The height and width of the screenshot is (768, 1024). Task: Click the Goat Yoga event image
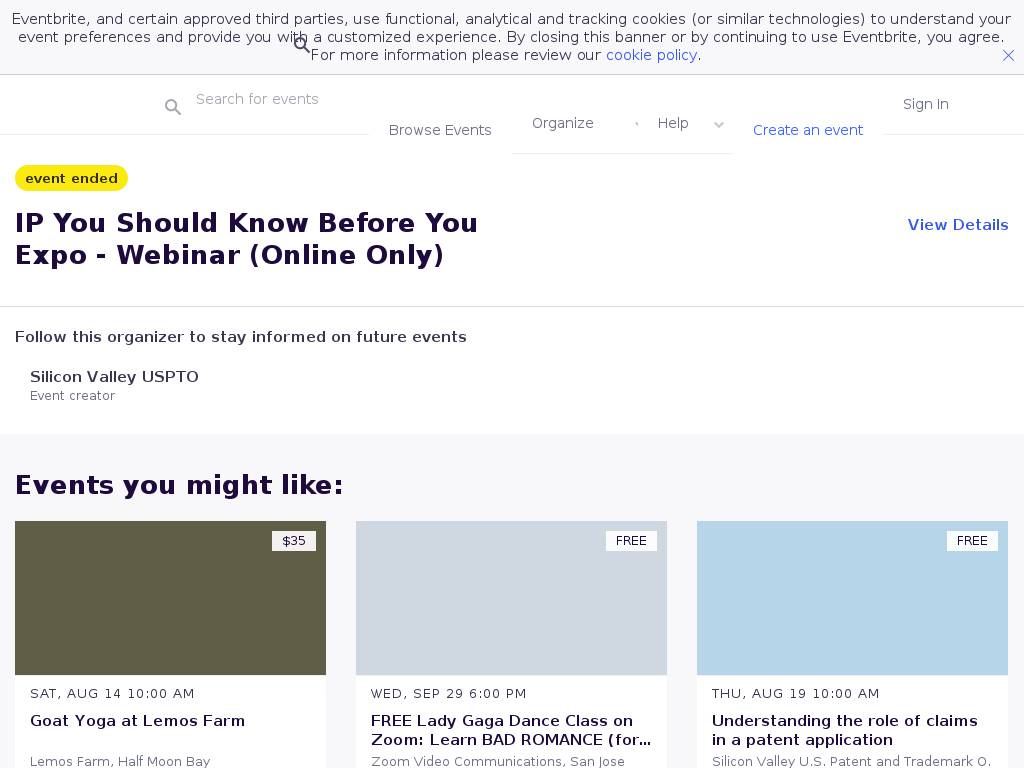click(170, 598)
